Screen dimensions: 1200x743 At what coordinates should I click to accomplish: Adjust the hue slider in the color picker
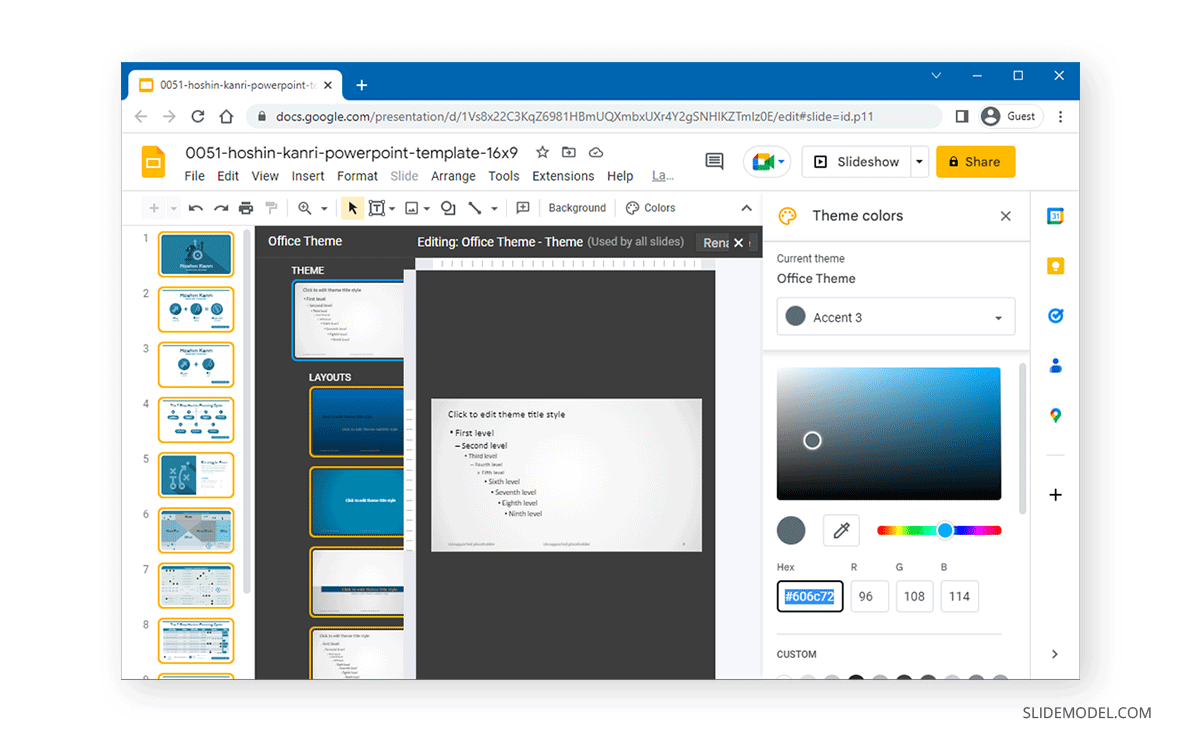coord(943,530)
